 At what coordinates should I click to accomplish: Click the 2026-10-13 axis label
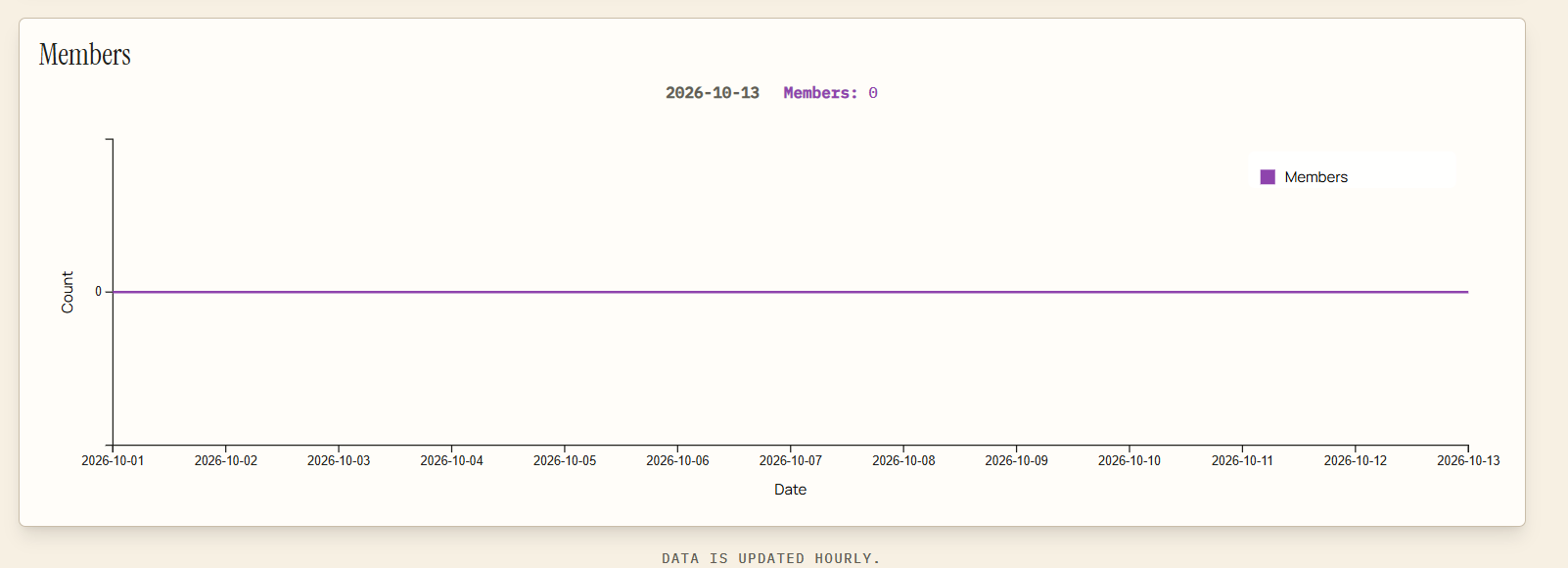(x=1468, y=460)
